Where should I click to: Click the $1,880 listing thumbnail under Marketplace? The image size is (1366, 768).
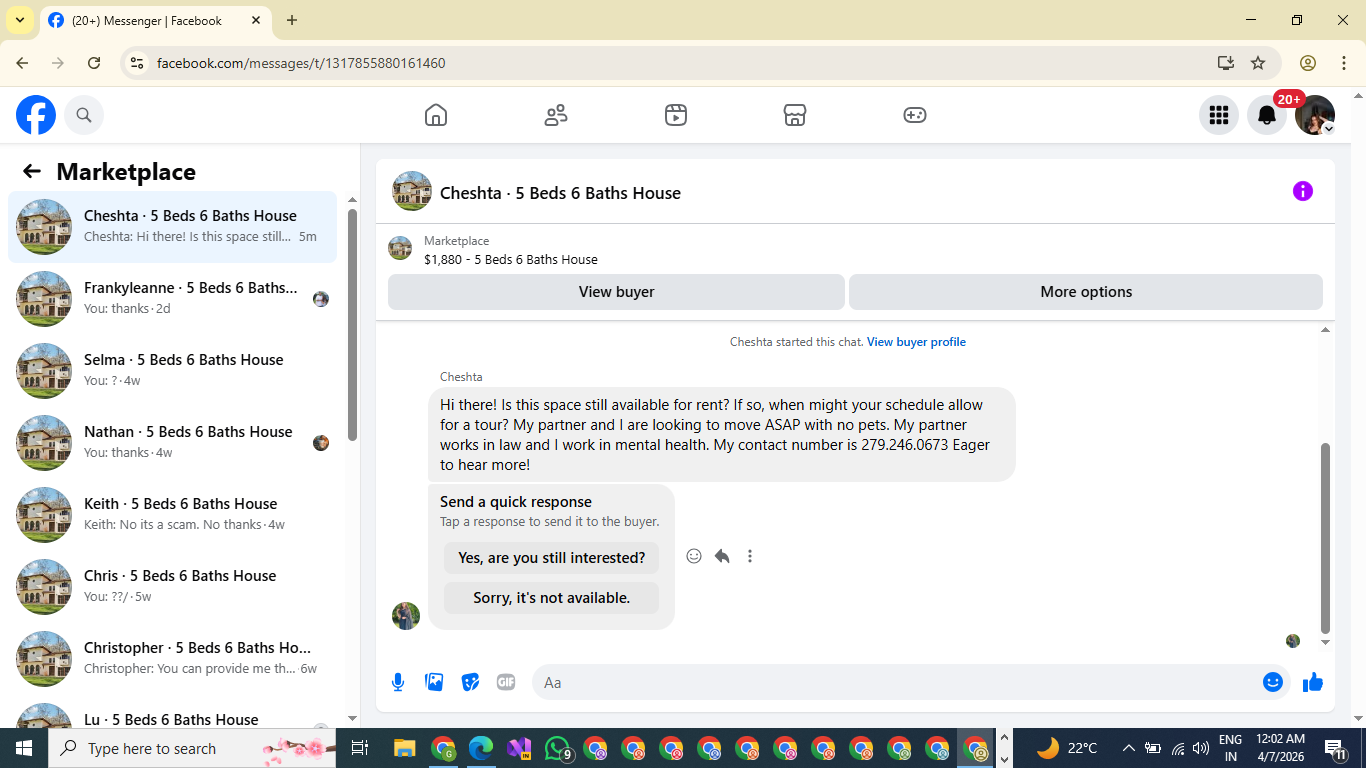[400, 248]
